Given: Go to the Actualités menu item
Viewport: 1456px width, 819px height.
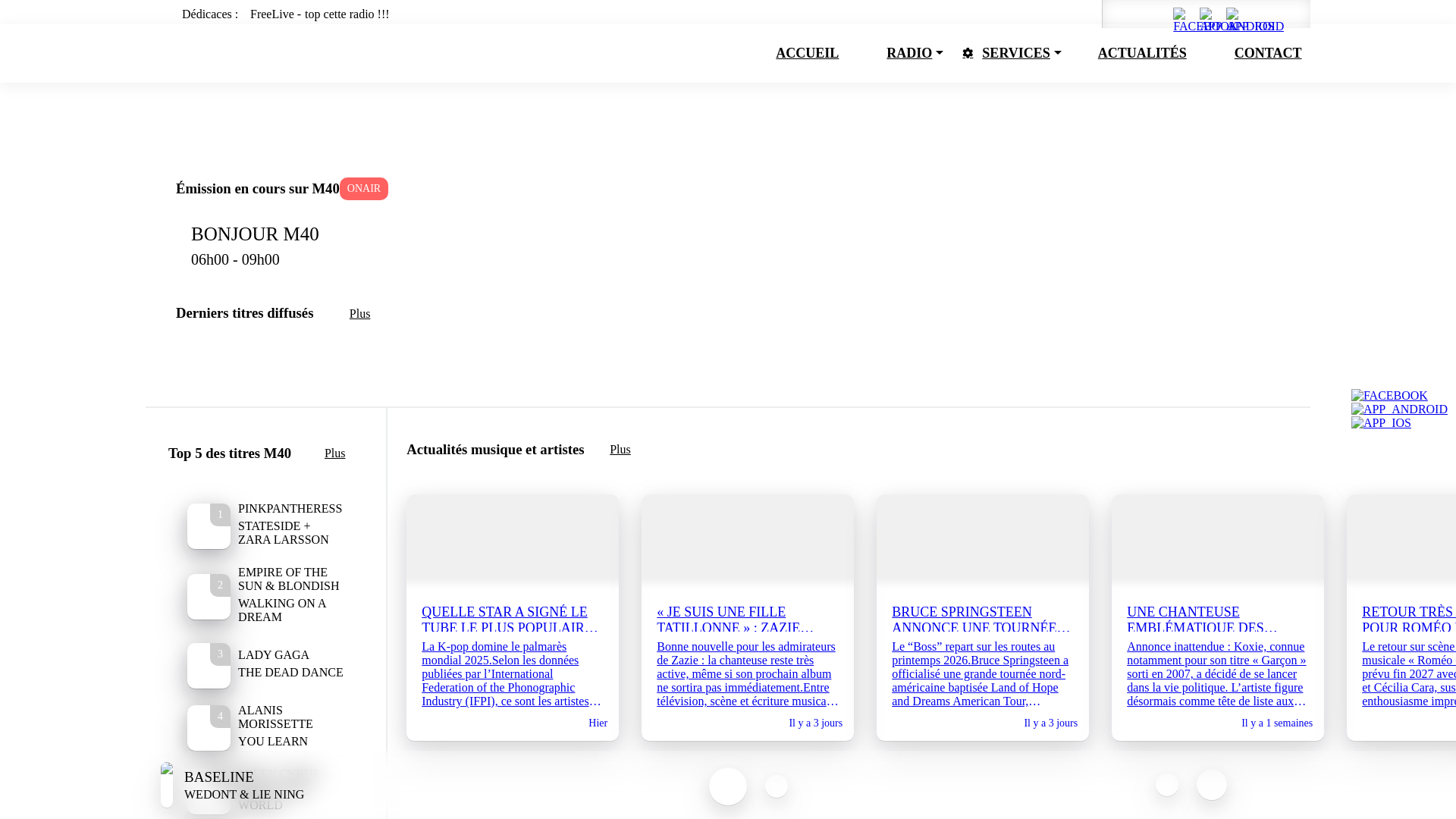Looking at the screenshot, I should tap(1141, 53).
